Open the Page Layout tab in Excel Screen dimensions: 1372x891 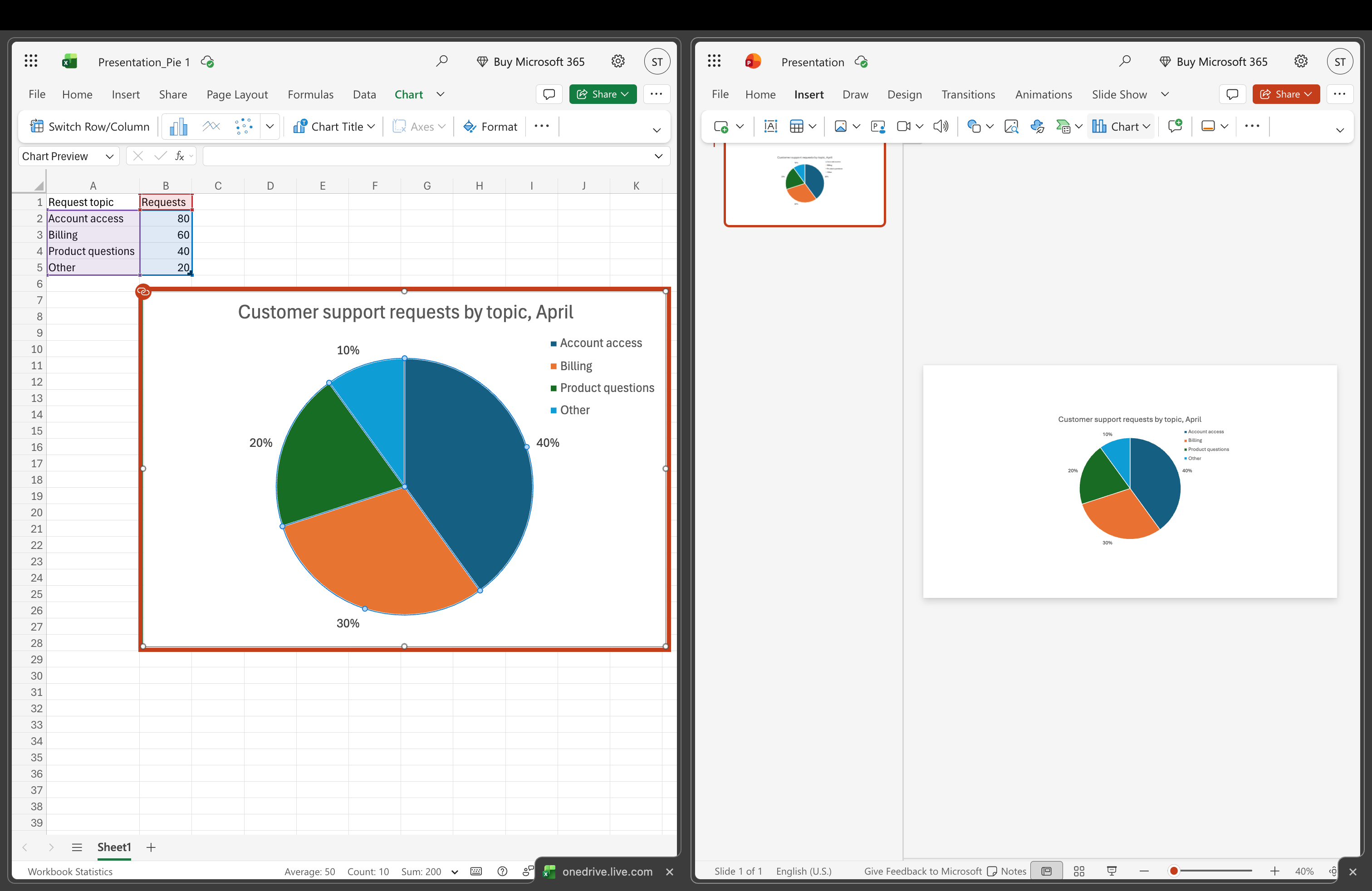(237, 94)
